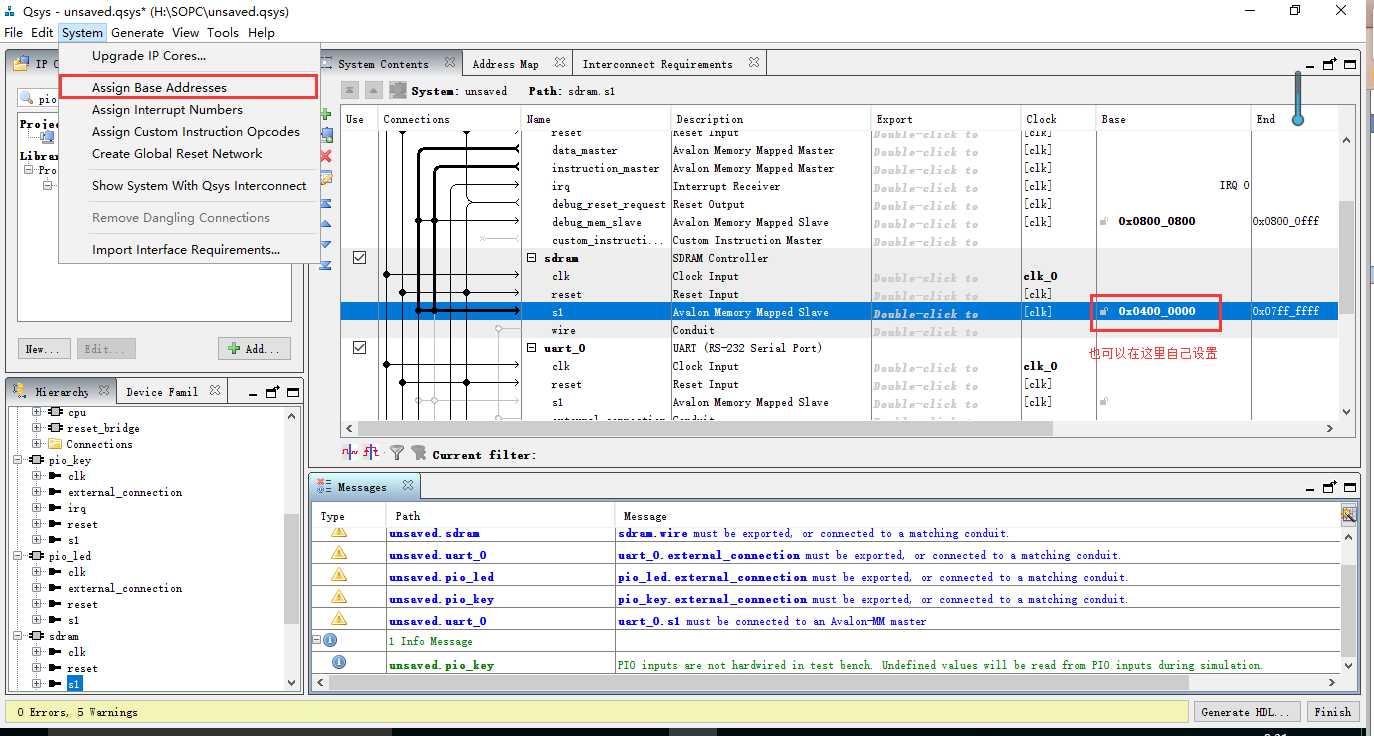Click the Finish button
This screenshot has height=736, width=1374.
[x=1332, y=712]
